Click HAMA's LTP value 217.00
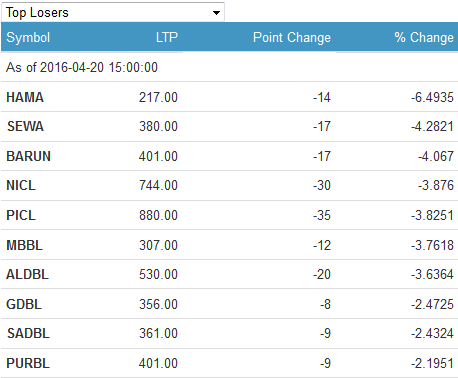The height and width of the screenshot is (378, 458). (x=158, y=97)
